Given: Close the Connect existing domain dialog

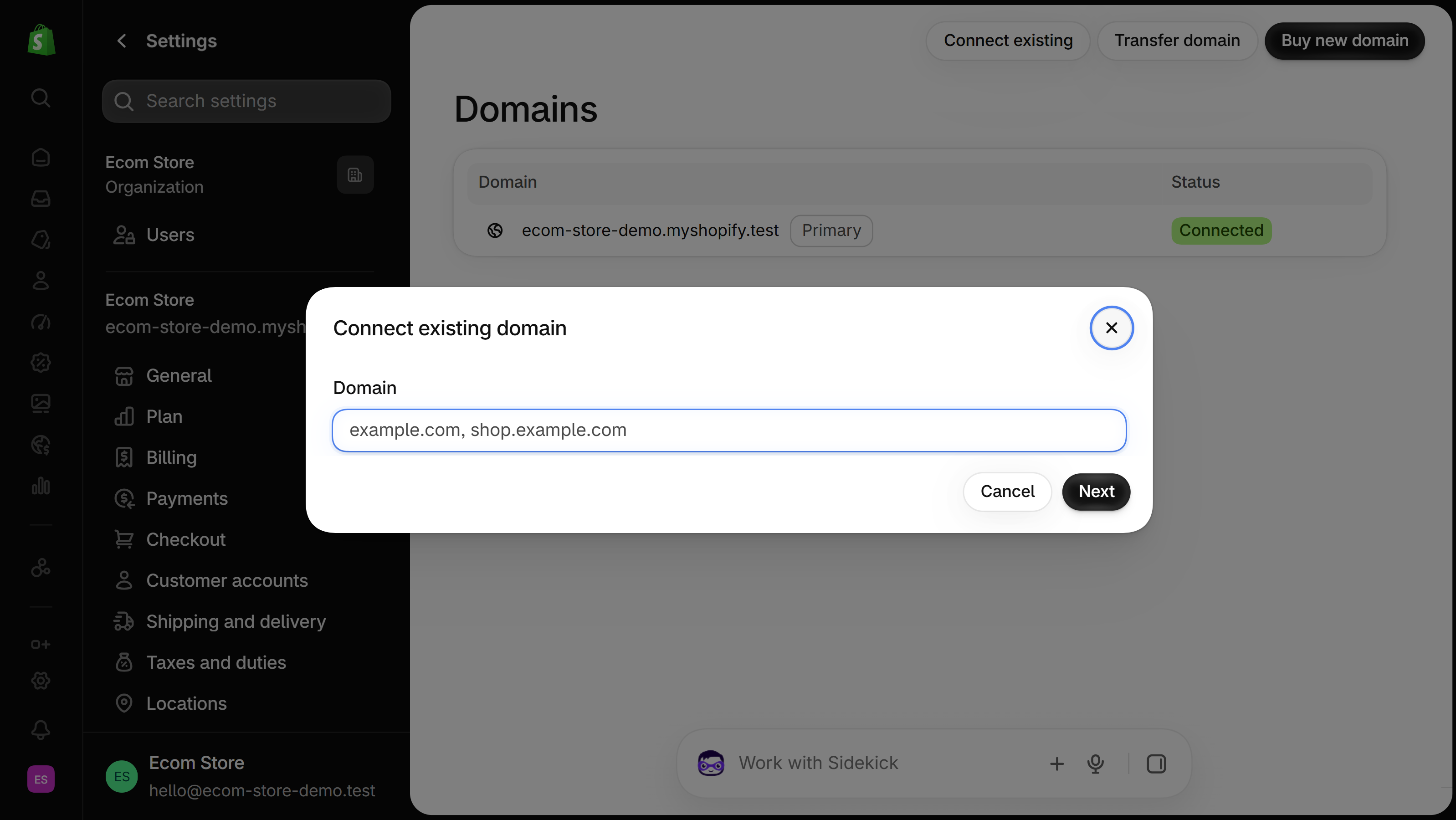Looking at the screenshot, I should tap(1111, 328).
